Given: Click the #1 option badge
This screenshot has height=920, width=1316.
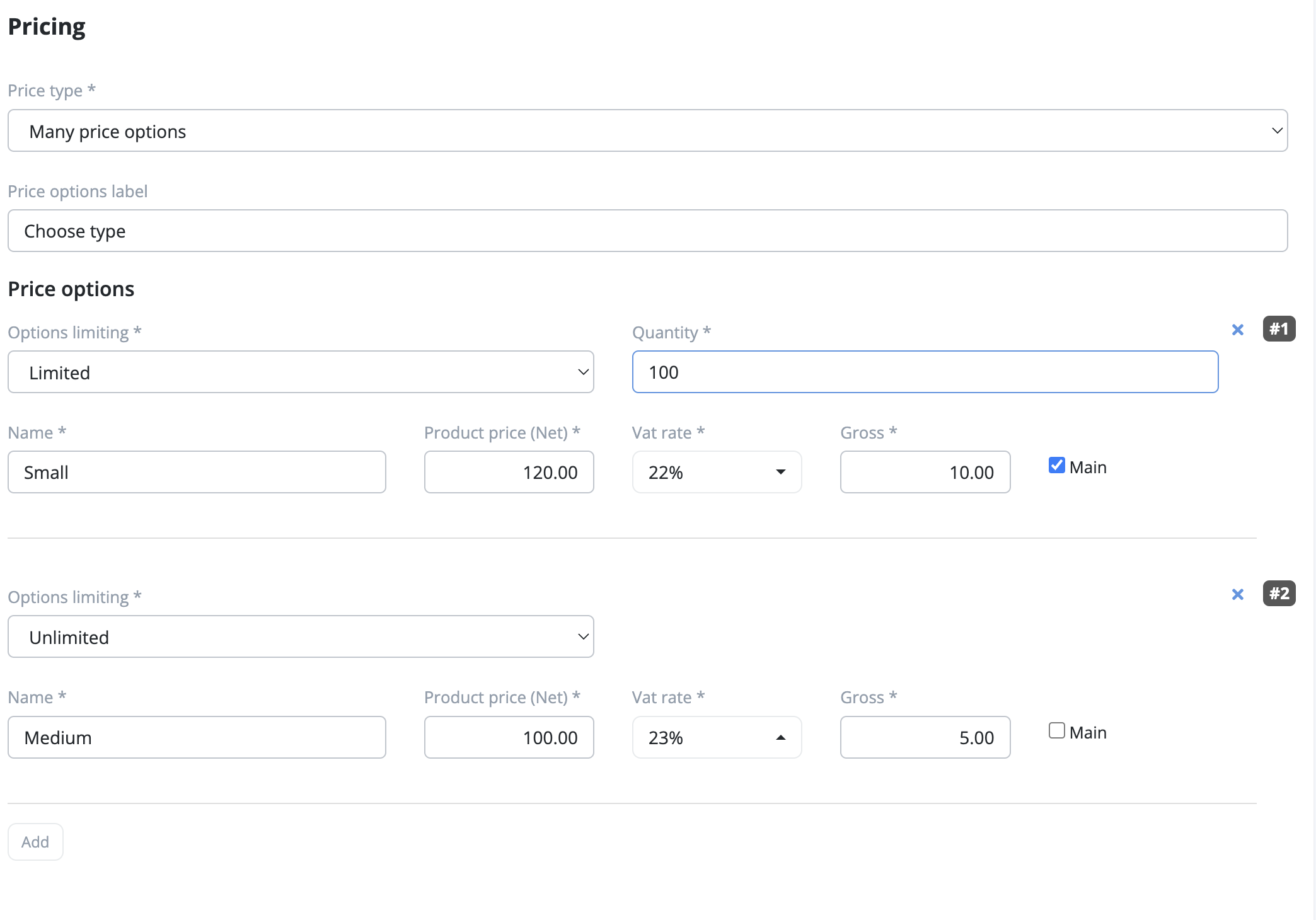Looking at the screenshot, I should (1278, 329).
